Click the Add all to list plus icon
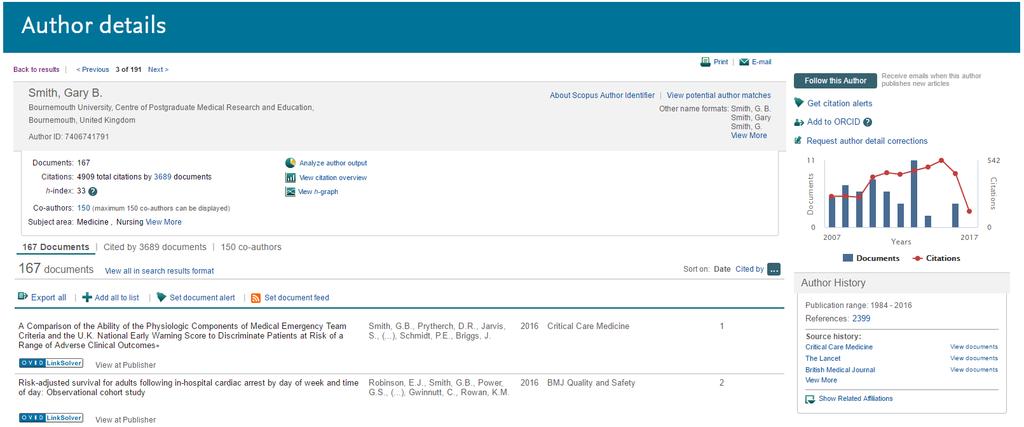1024x427 pixels. click(x=87, y=297)
